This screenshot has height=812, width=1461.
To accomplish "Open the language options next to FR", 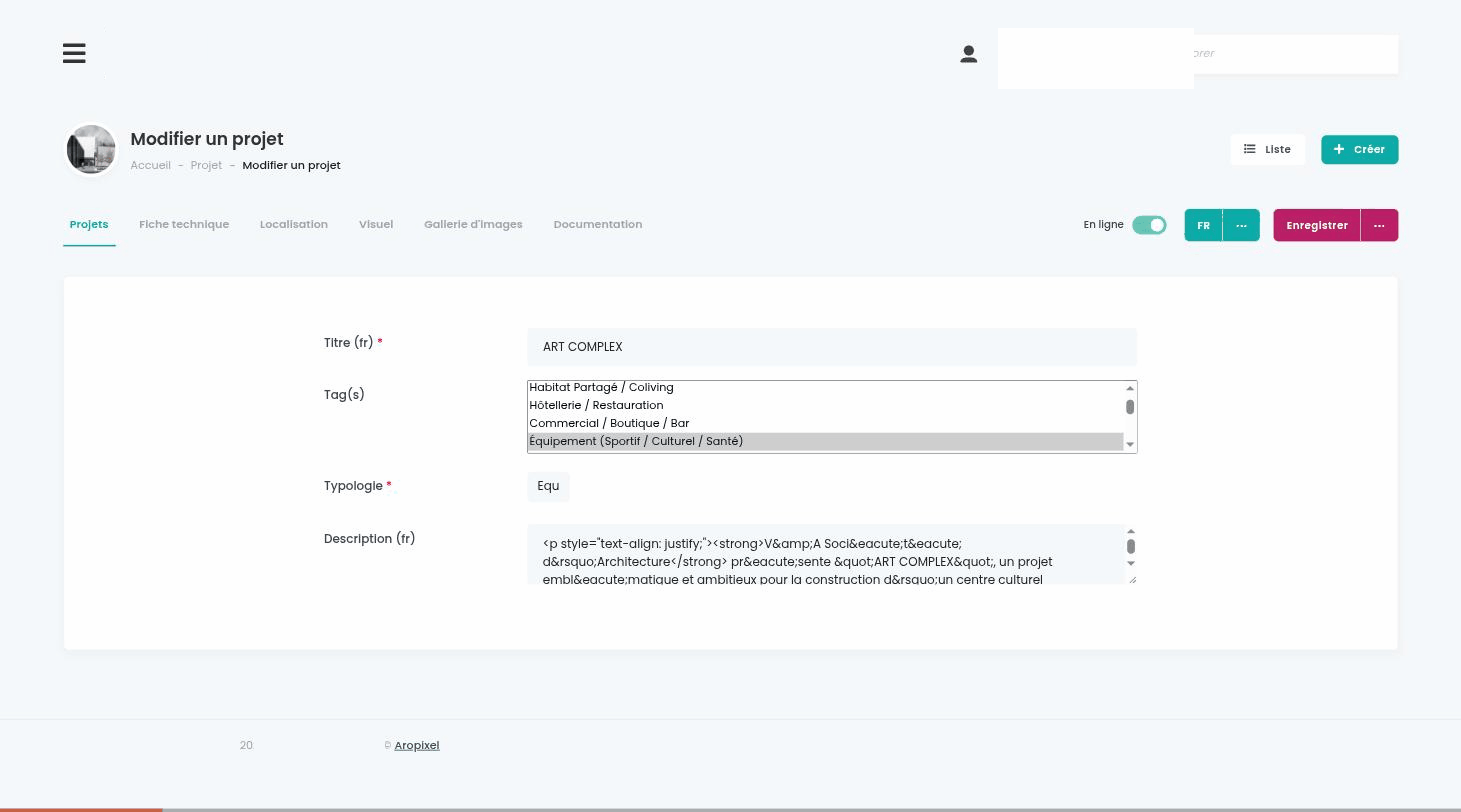I will (1241, 225).
